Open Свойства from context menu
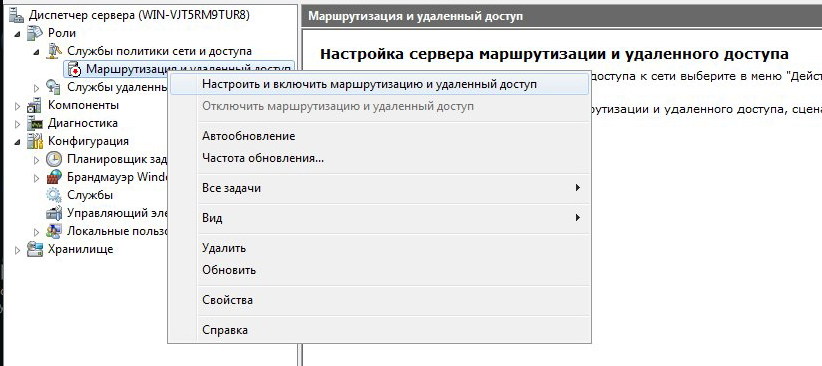The height and width of the screenshot is (366, 822). 380,300
